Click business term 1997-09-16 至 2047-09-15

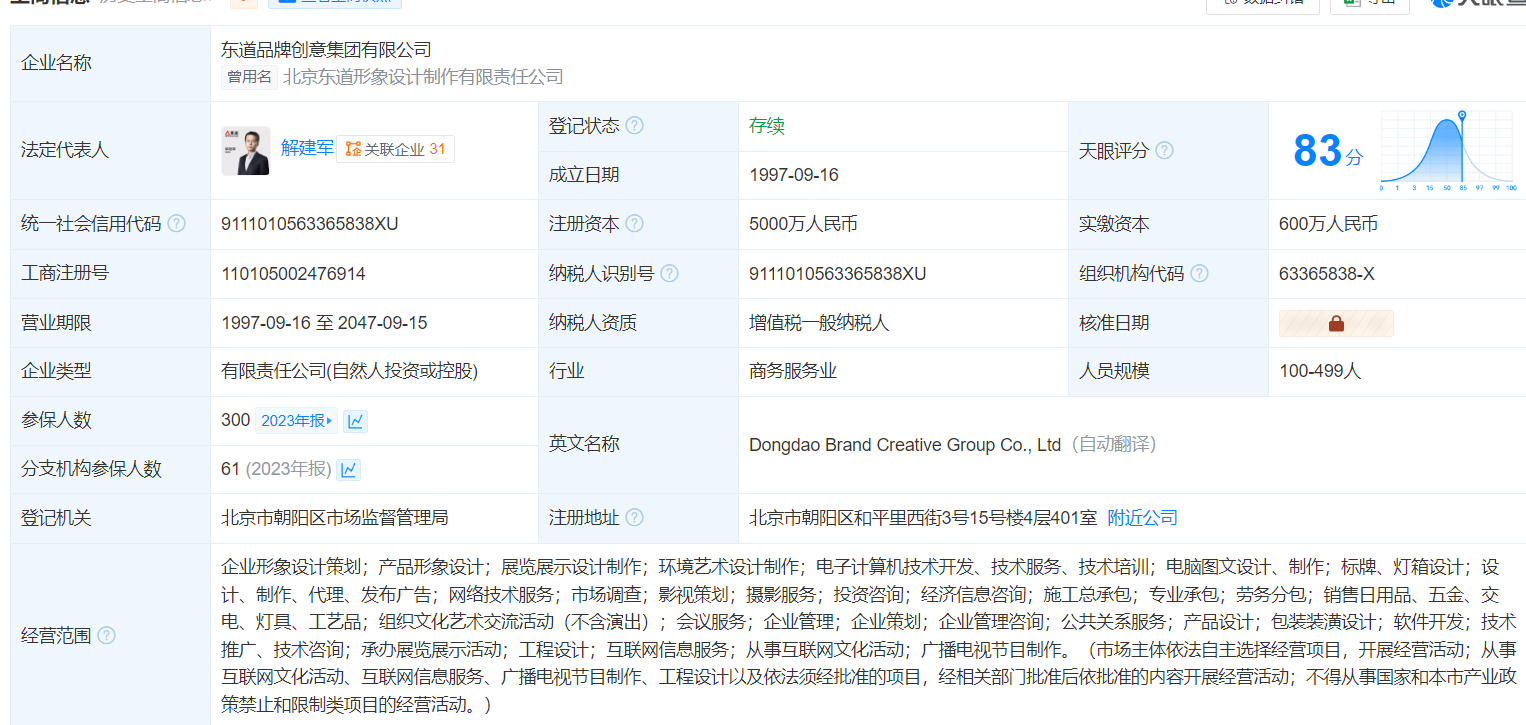[324, 323]
